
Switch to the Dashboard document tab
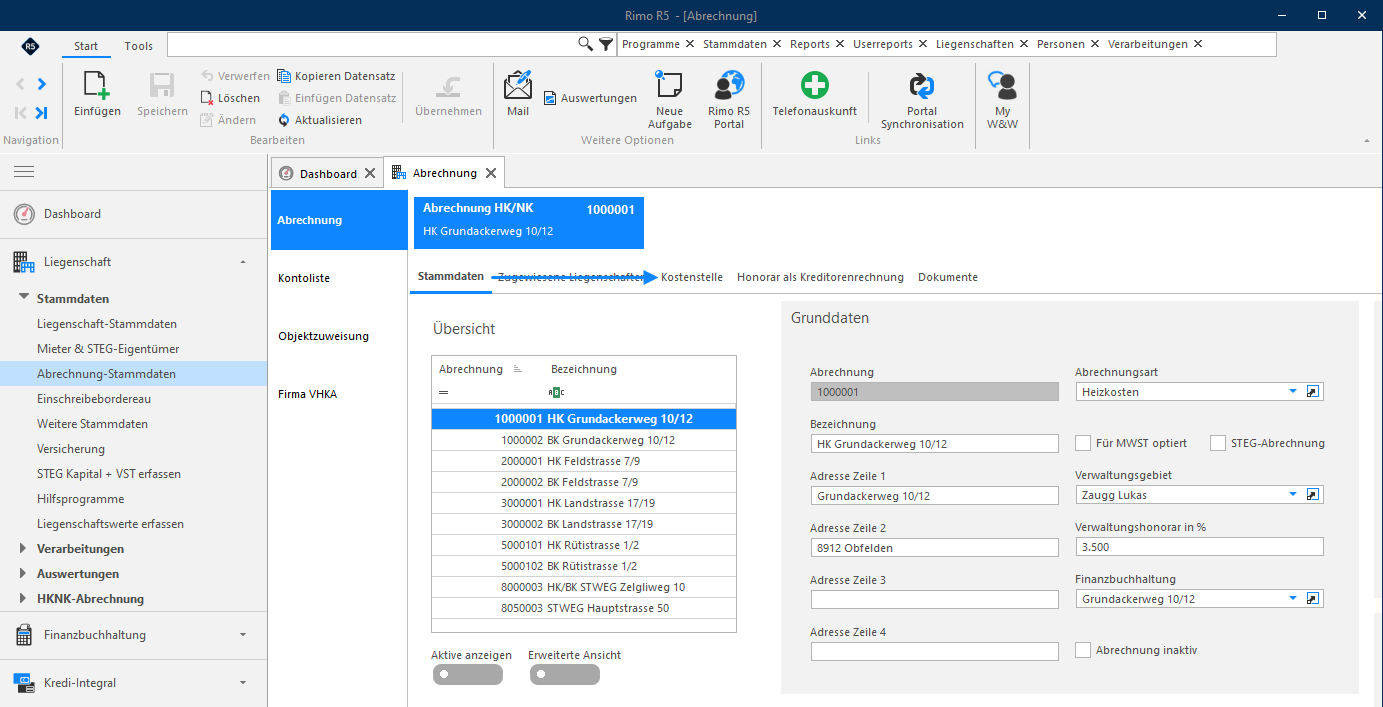[328, 173]
